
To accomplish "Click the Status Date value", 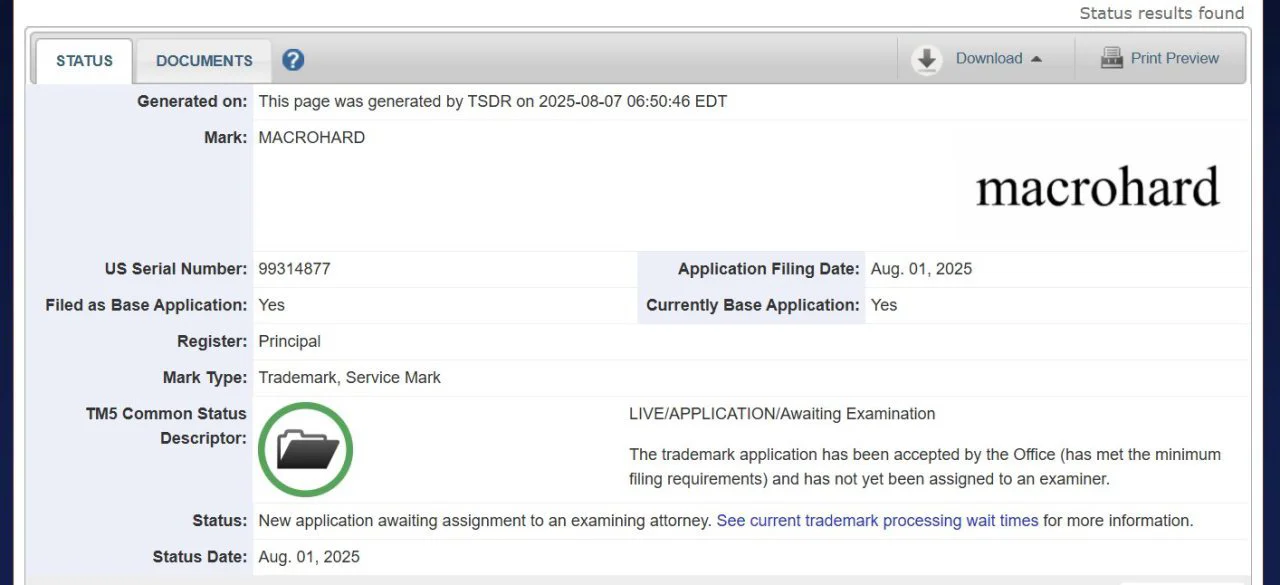I will pos(309,556).
